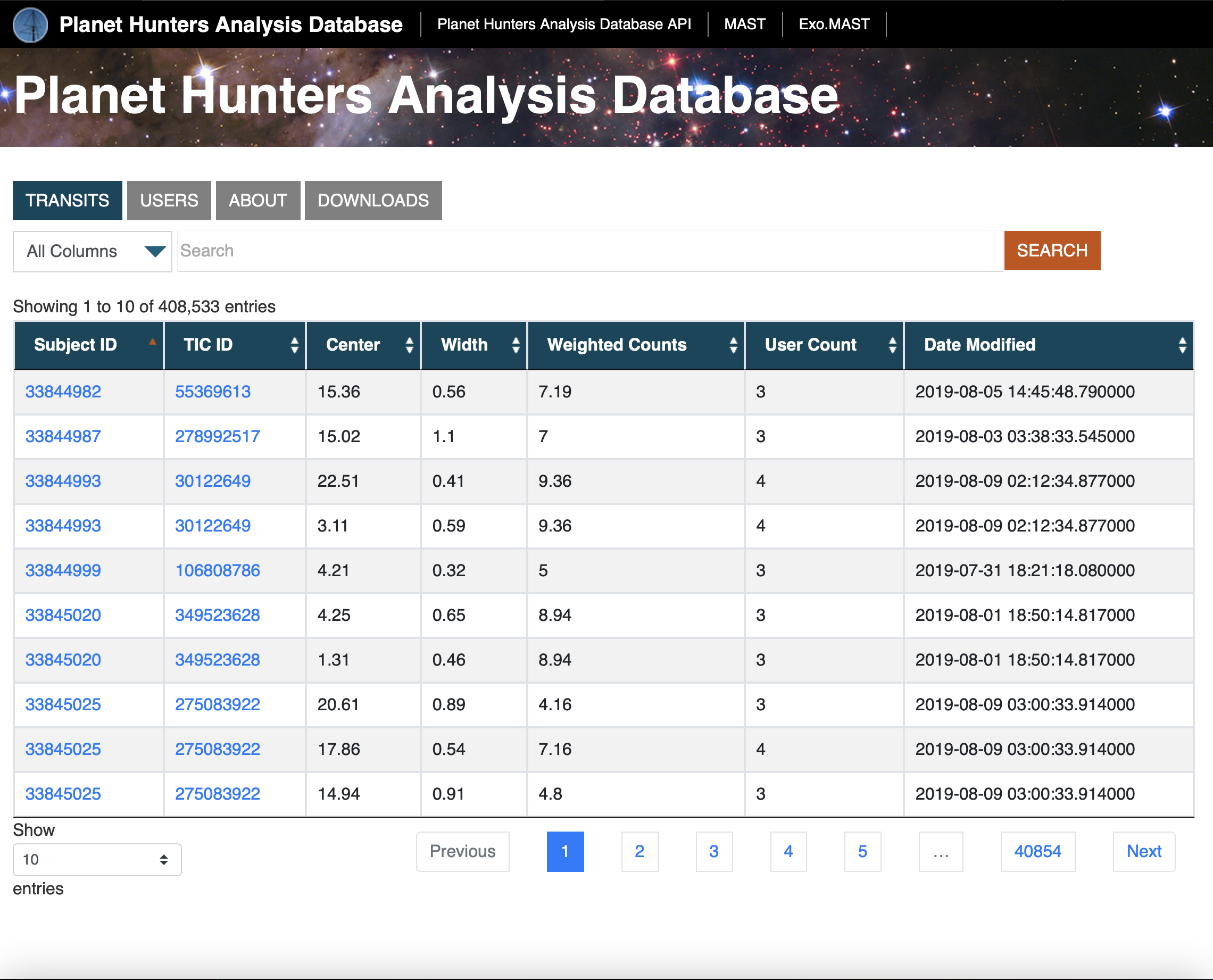Click the Showing 1 to 10 entries text
Image resolution: width=1213 pixels, height=980 pixels.
click(x=144, y=306)
